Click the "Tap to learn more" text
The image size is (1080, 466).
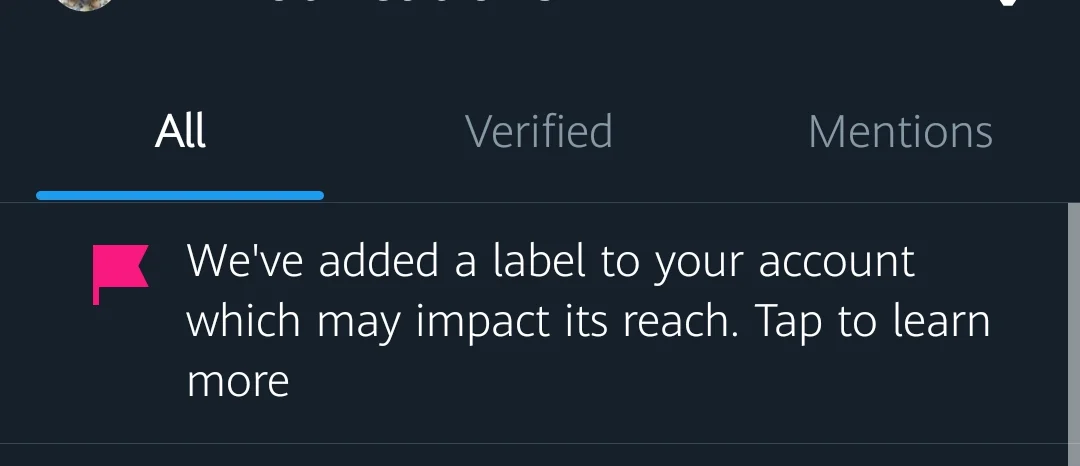(x=872, y=322)
